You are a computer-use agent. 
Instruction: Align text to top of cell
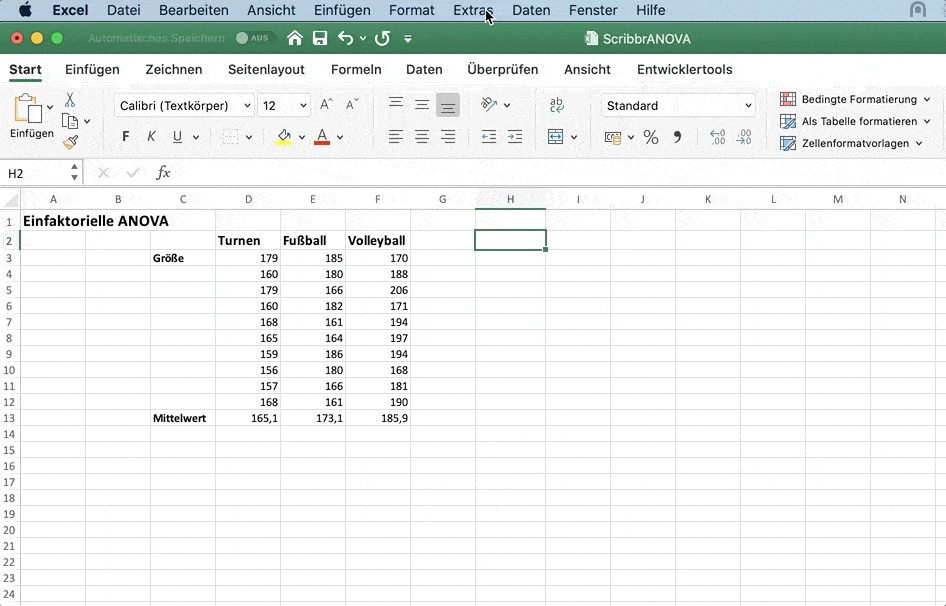(x=396, y=105)
